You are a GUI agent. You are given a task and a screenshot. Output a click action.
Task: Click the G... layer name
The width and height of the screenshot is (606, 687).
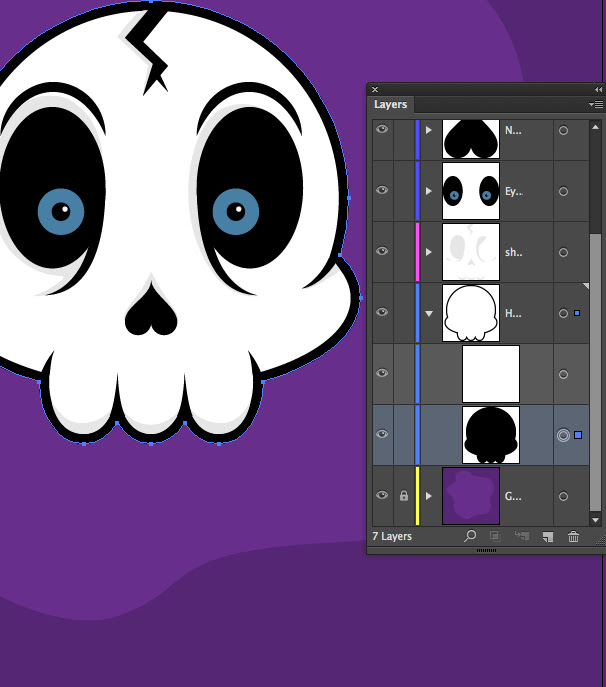click(513, 496)
